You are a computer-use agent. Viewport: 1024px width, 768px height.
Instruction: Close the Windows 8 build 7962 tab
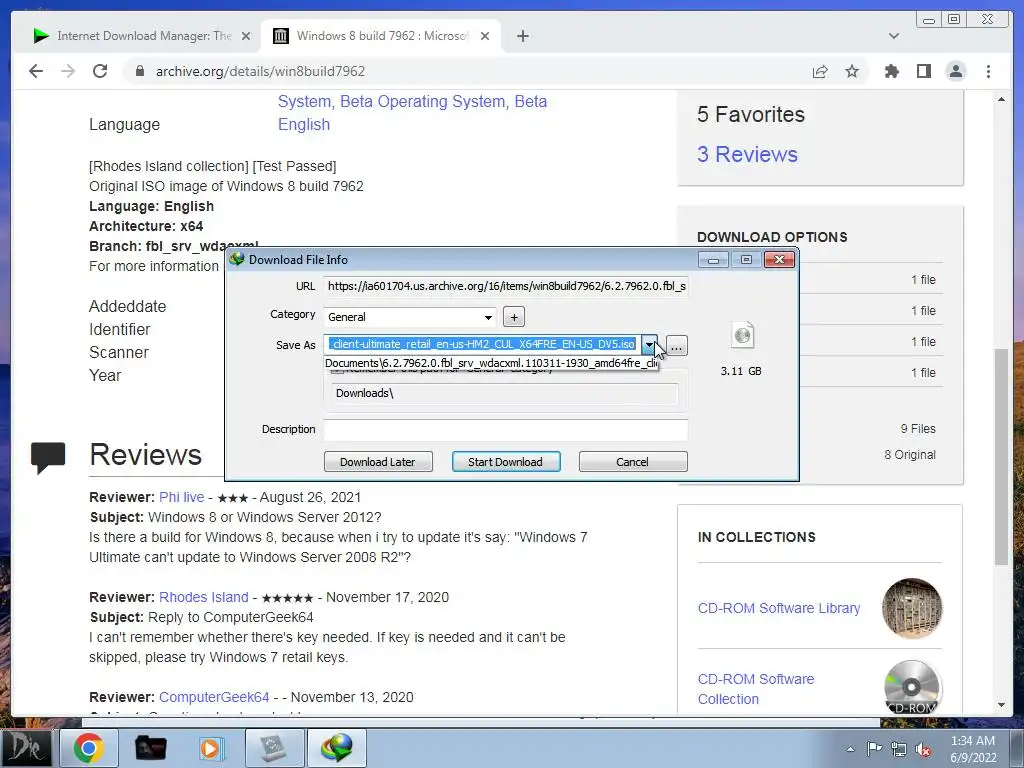[485, 36]
